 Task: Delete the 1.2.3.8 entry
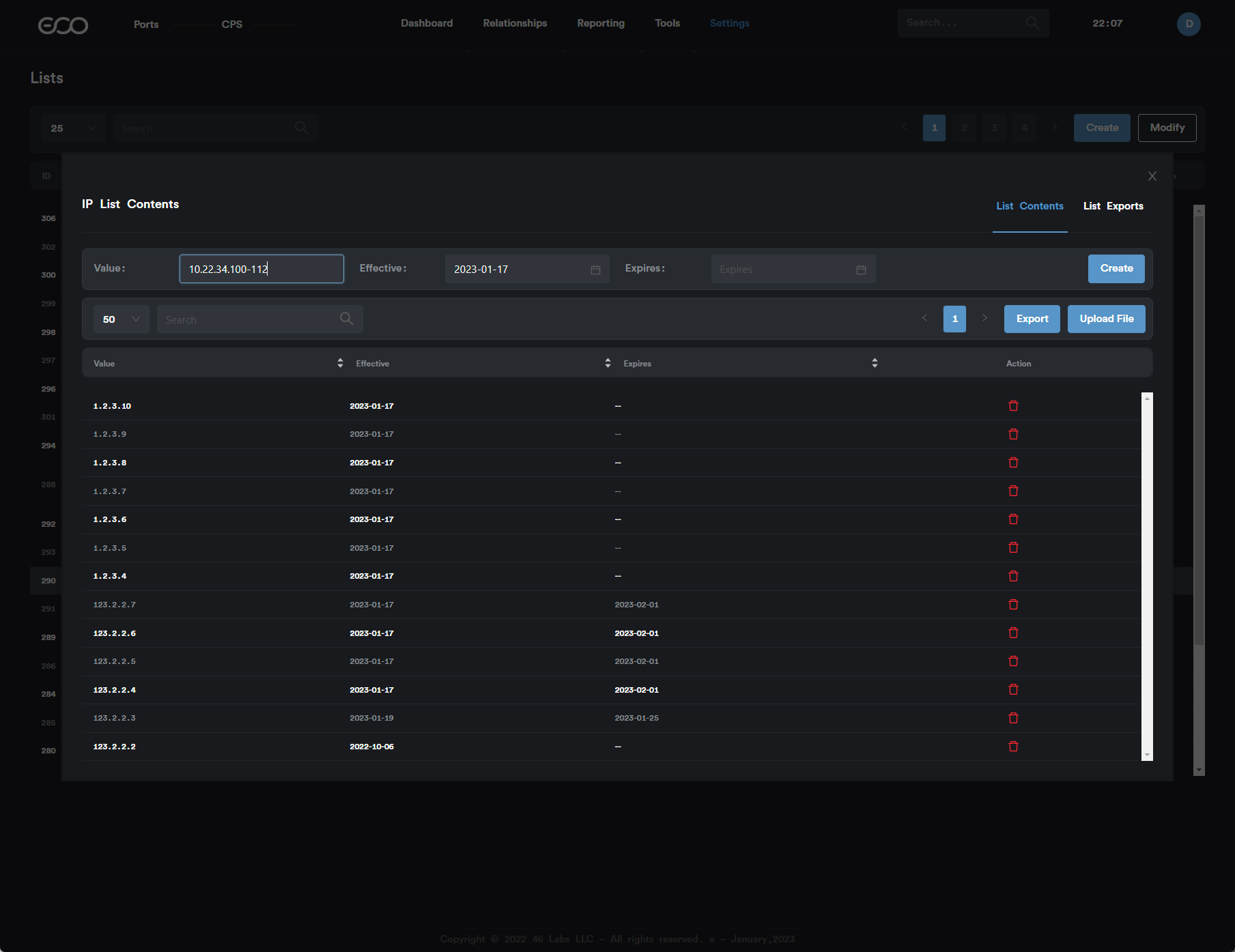1013,463
